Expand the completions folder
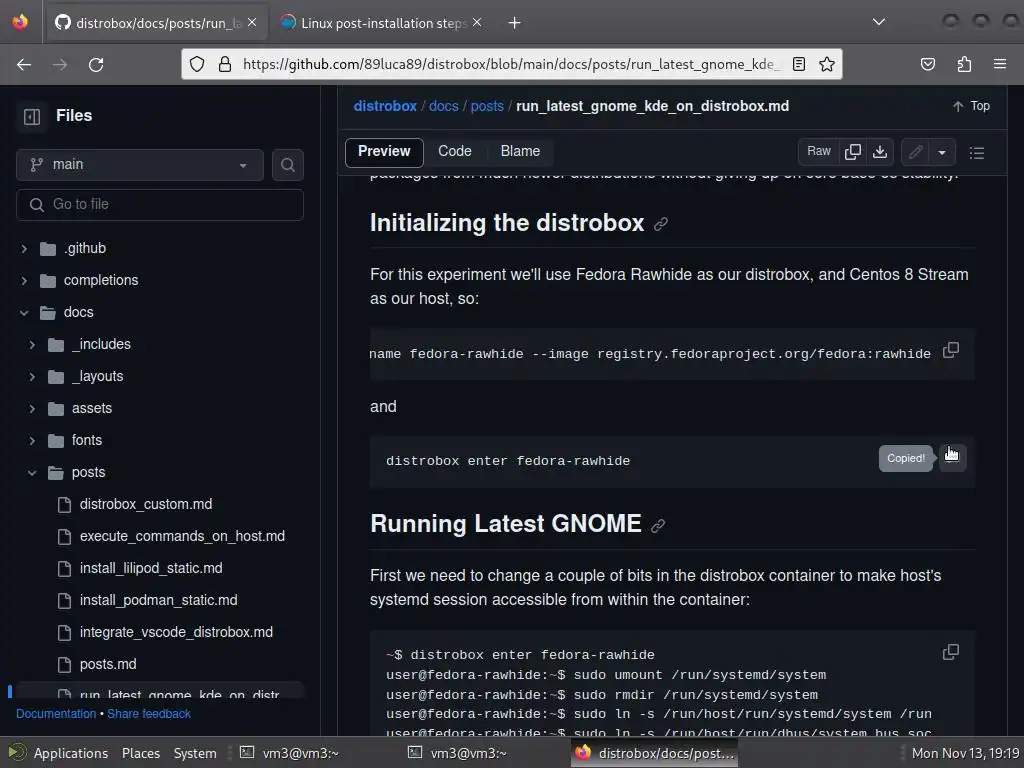This screenshot has width=1024, height=768. (24, 281)
